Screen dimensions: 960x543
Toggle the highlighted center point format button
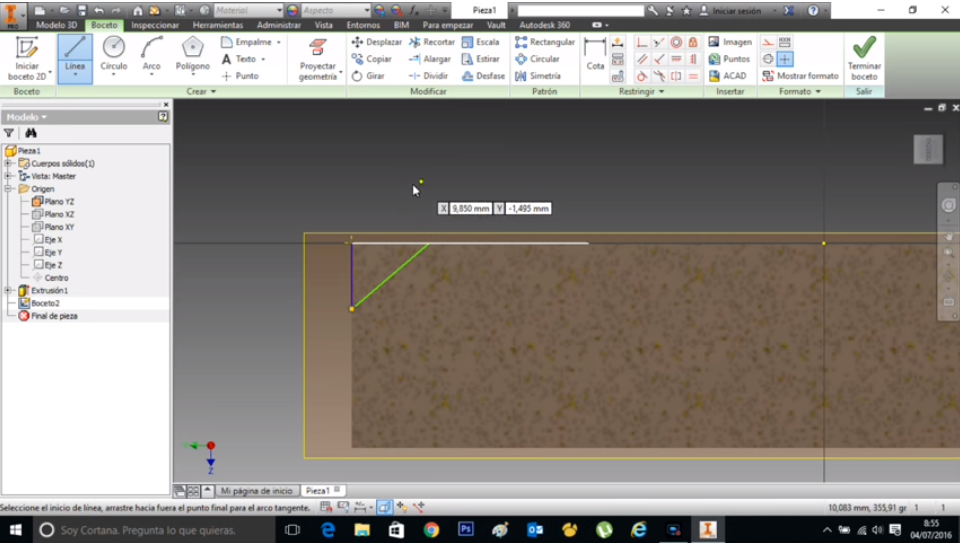tap(785, 59)
